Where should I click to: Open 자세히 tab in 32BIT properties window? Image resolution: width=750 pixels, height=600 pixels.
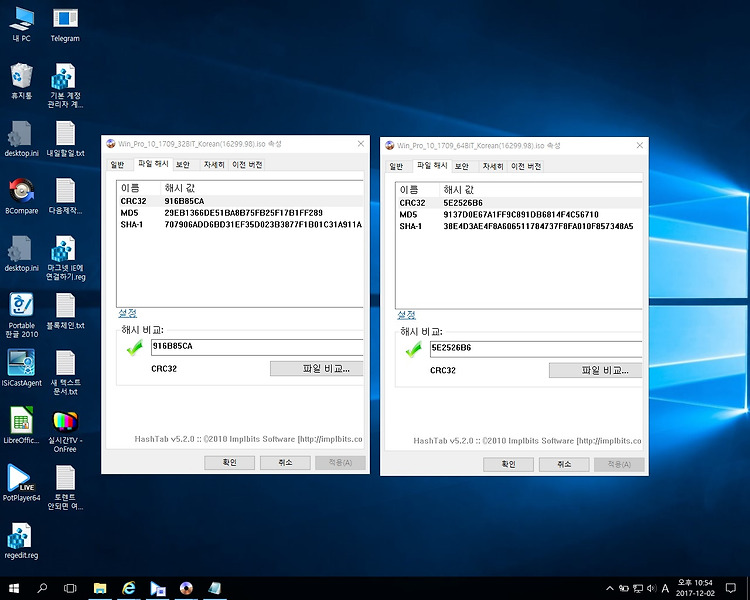point(213,165)
